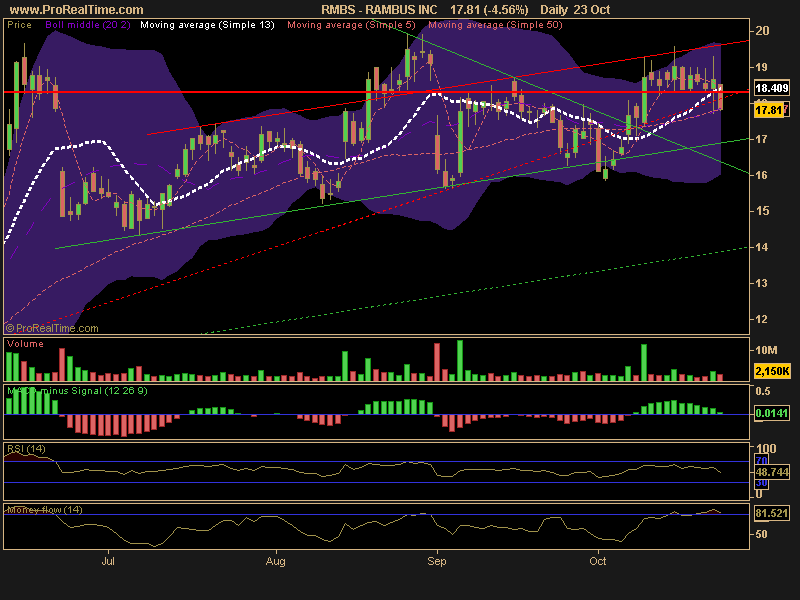This screenshot has height=600, width=800.
Task: Click the Aug date axis label
Action: (276, 561)
